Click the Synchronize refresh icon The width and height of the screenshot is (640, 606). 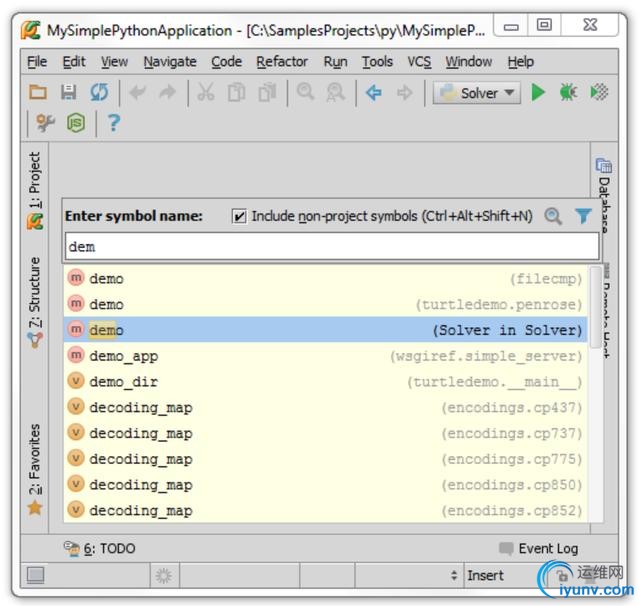point(99,92)
